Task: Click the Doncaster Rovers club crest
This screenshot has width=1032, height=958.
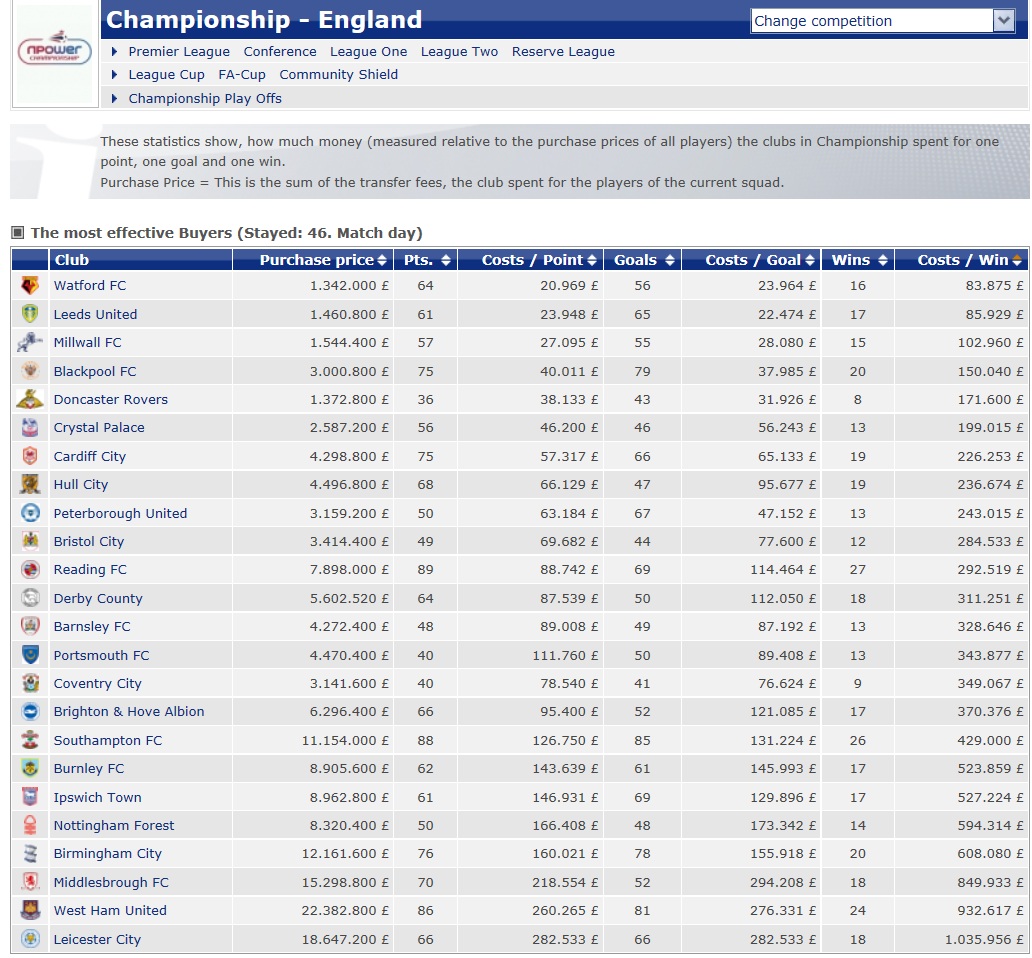Action: click(30, 399)
